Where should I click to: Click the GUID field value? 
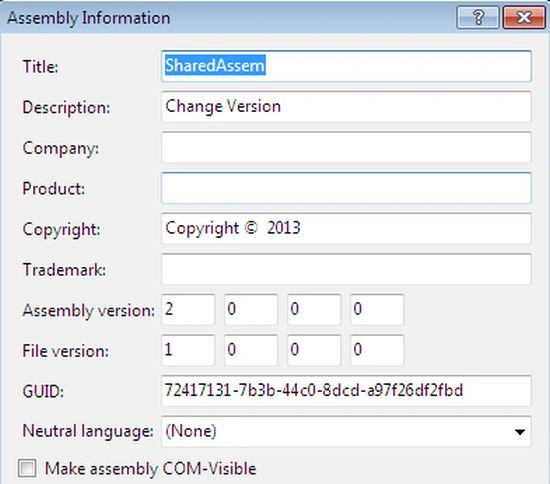[x=346, y=391]
